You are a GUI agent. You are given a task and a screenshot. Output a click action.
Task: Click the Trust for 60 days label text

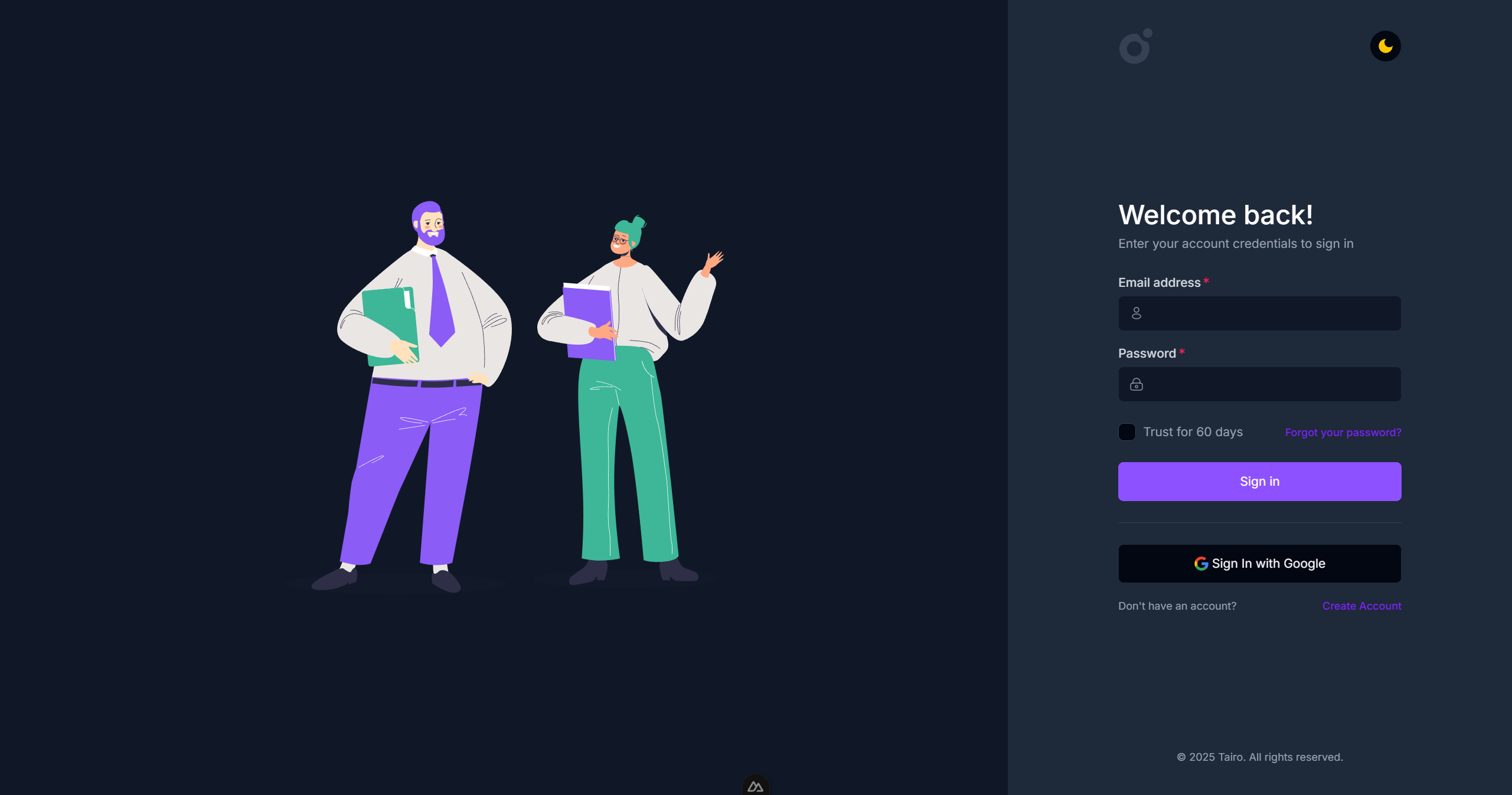tap(1193, 432)
